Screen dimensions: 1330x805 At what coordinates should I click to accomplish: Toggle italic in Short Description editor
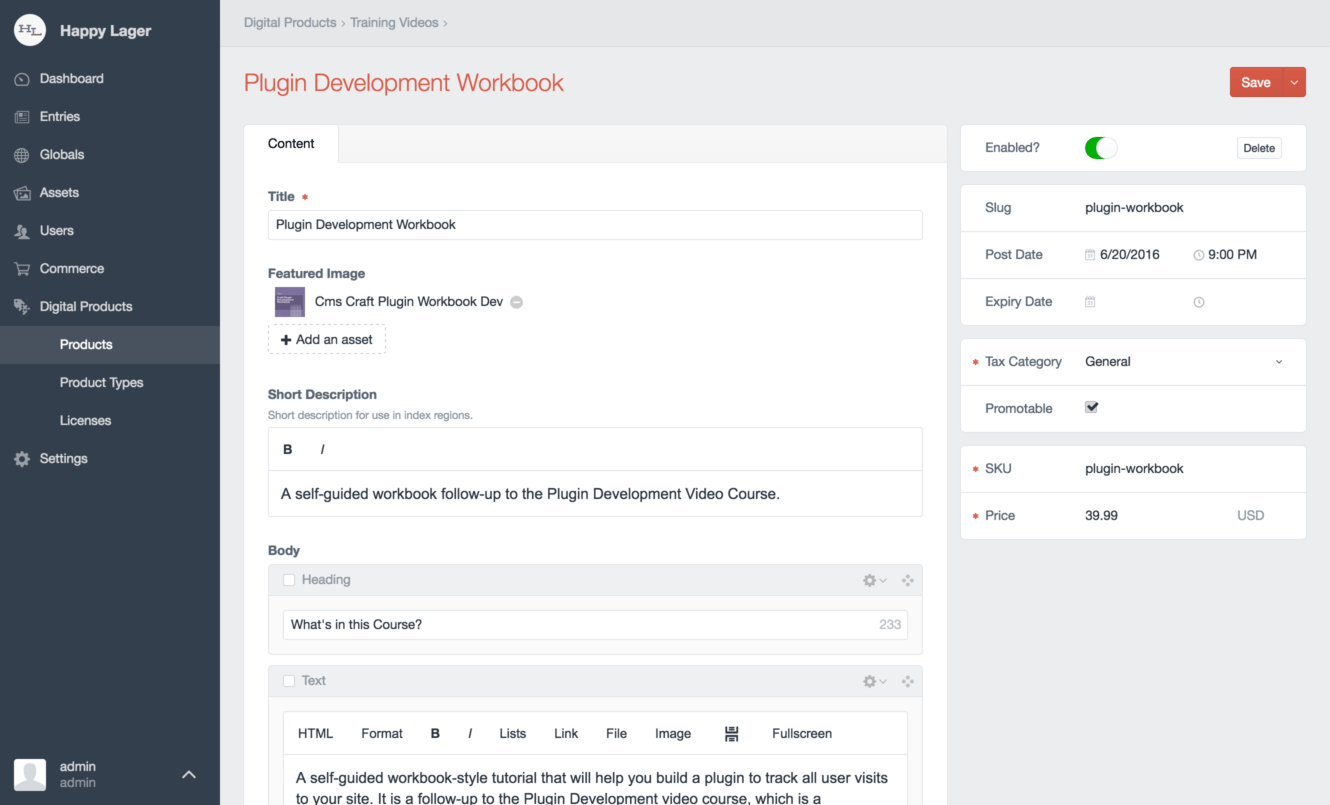tap(322, 450)
